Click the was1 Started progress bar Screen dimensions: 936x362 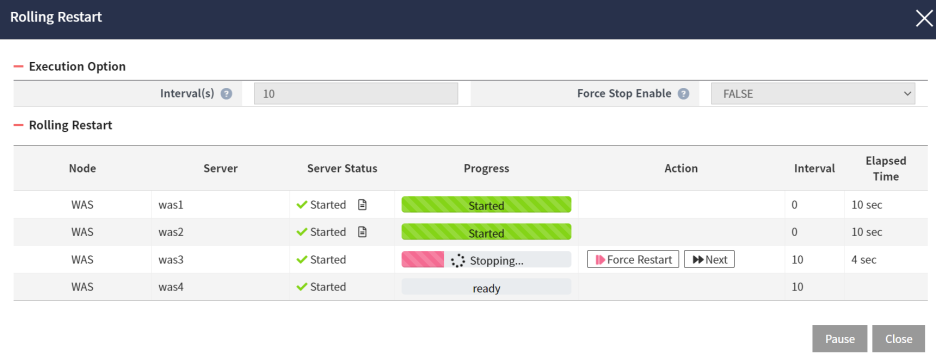pos(487,205)
